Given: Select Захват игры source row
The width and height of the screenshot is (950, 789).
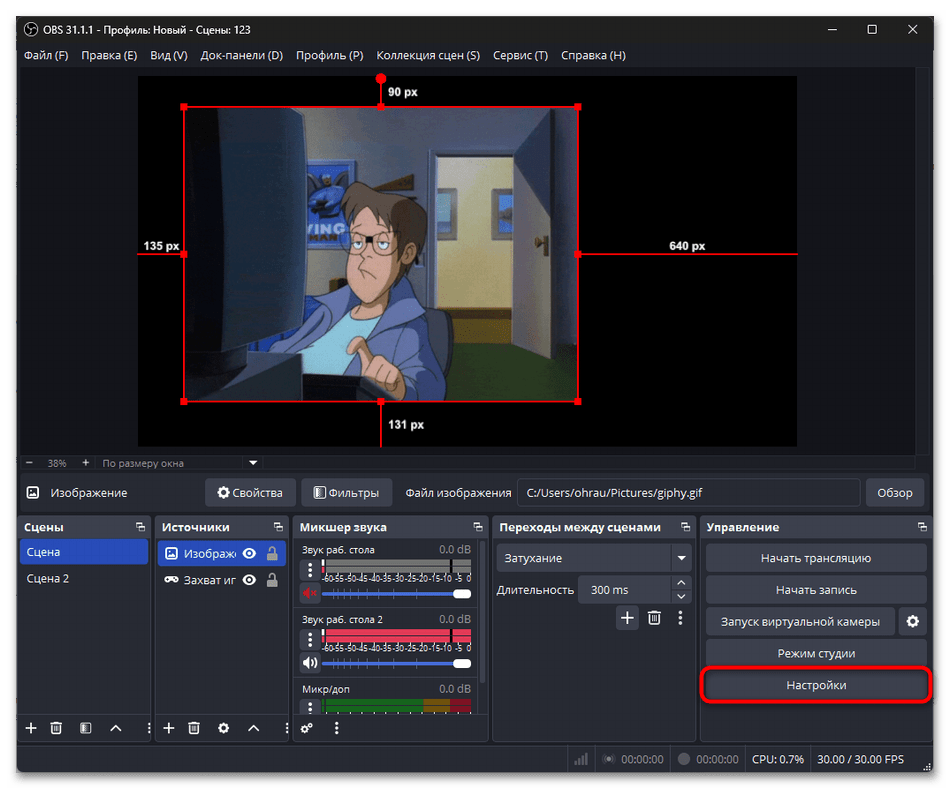Looking at the screenshot, I should [x=221, y=580].
